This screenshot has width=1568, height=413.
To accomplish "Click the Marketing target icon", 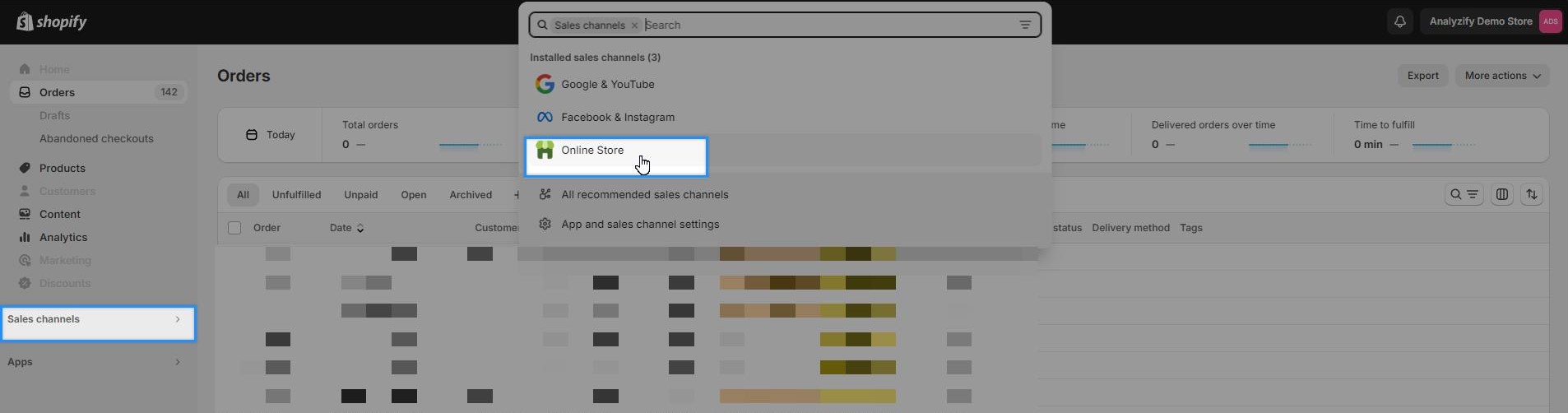I will pyautogui.click(x=25, y=260).
